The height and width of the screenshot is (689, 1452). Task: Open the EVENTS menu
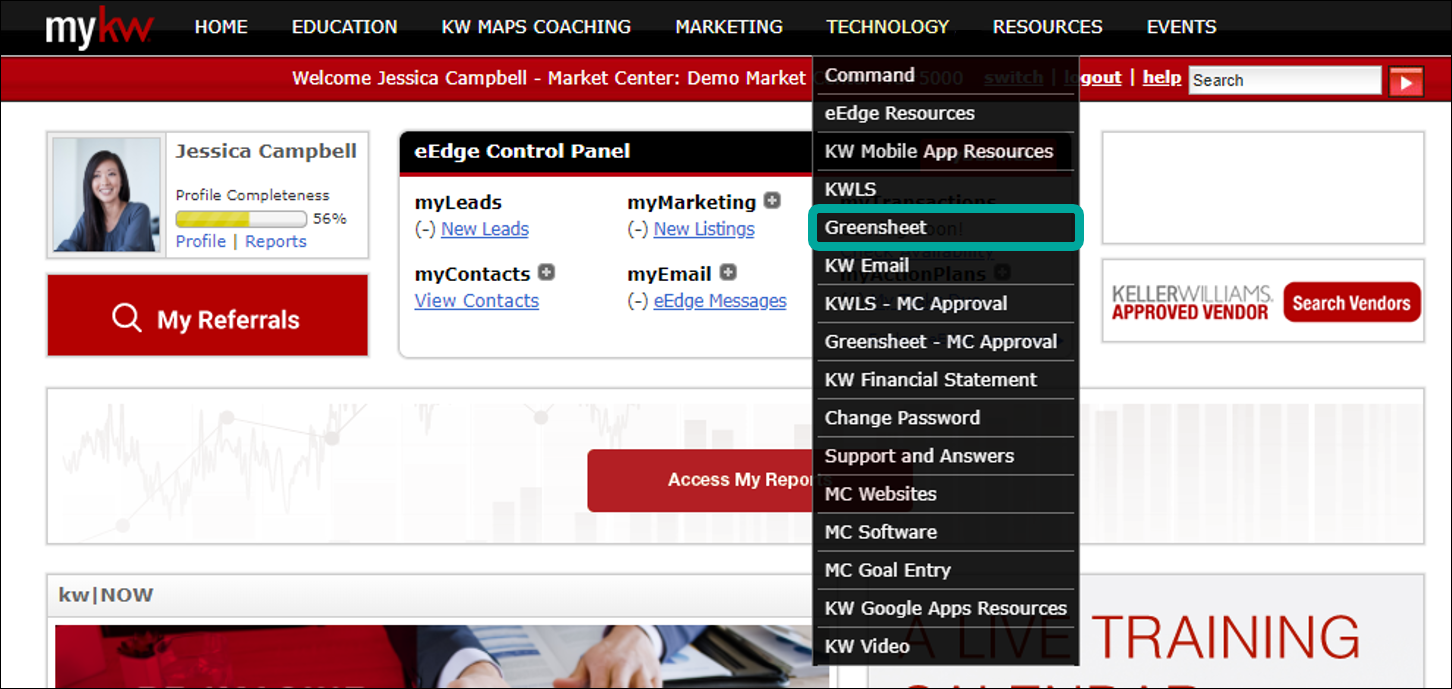tap(1182, 27)
